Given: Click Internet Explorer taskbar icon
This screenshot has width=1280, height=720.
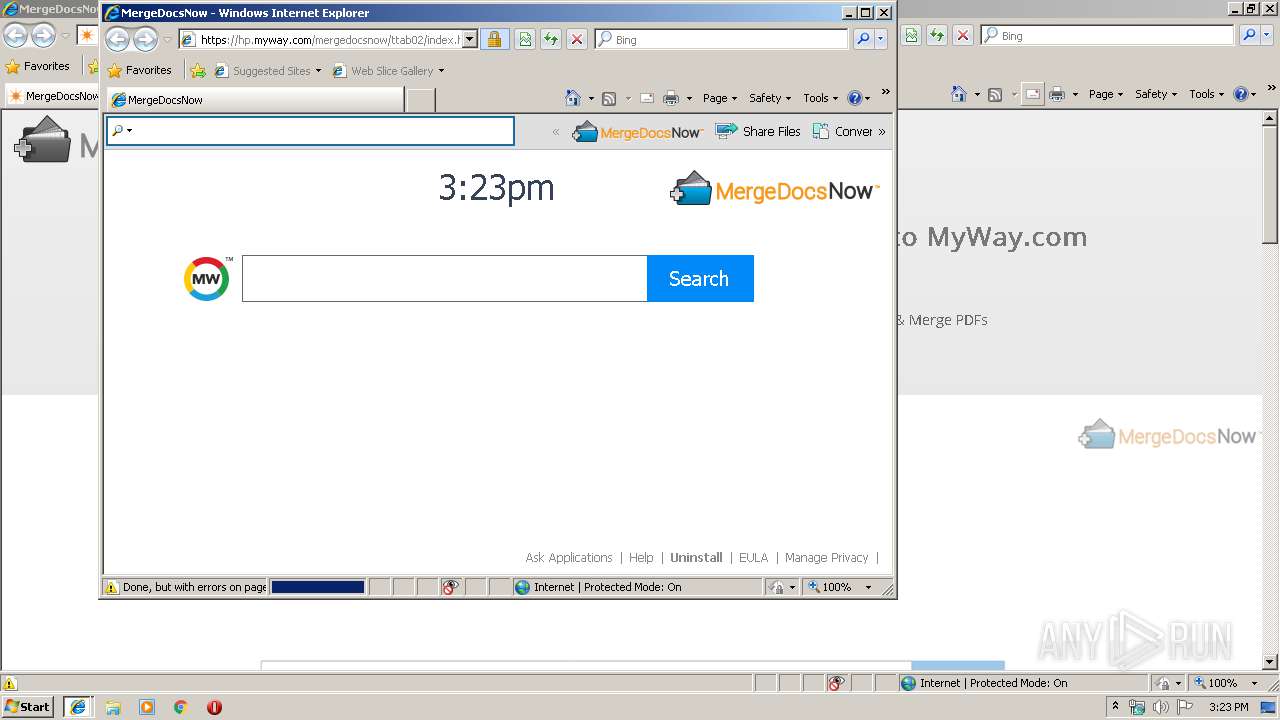Looking at the screenshot, I should 79,707.
